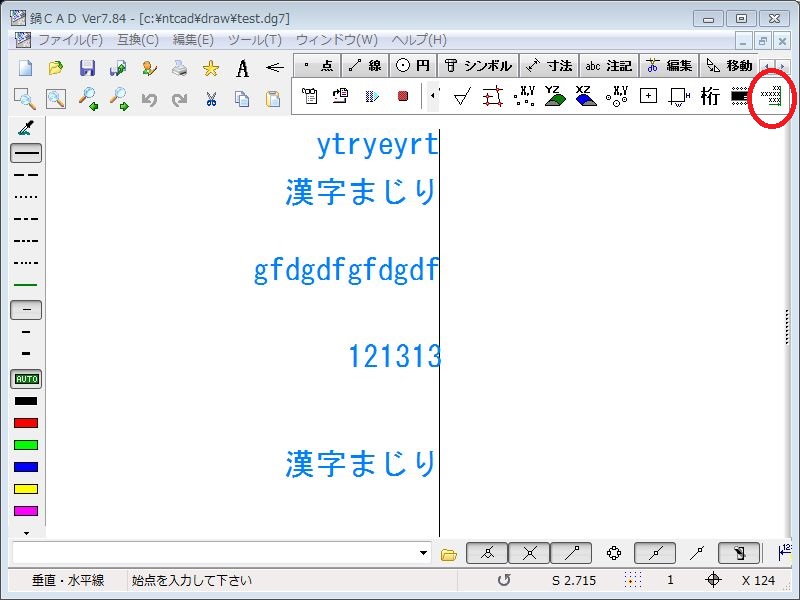Switch to the 移動 tab
Image resolution: width=800 pixels, height=600 pixels.
[x=729, y=66]
